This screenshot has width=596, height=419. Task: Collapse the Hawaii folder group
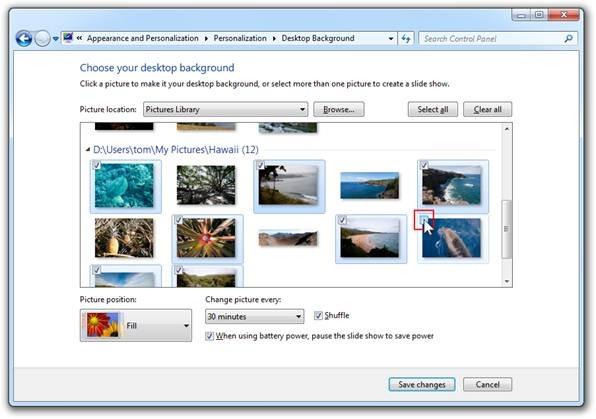click(x=87, y=150)
